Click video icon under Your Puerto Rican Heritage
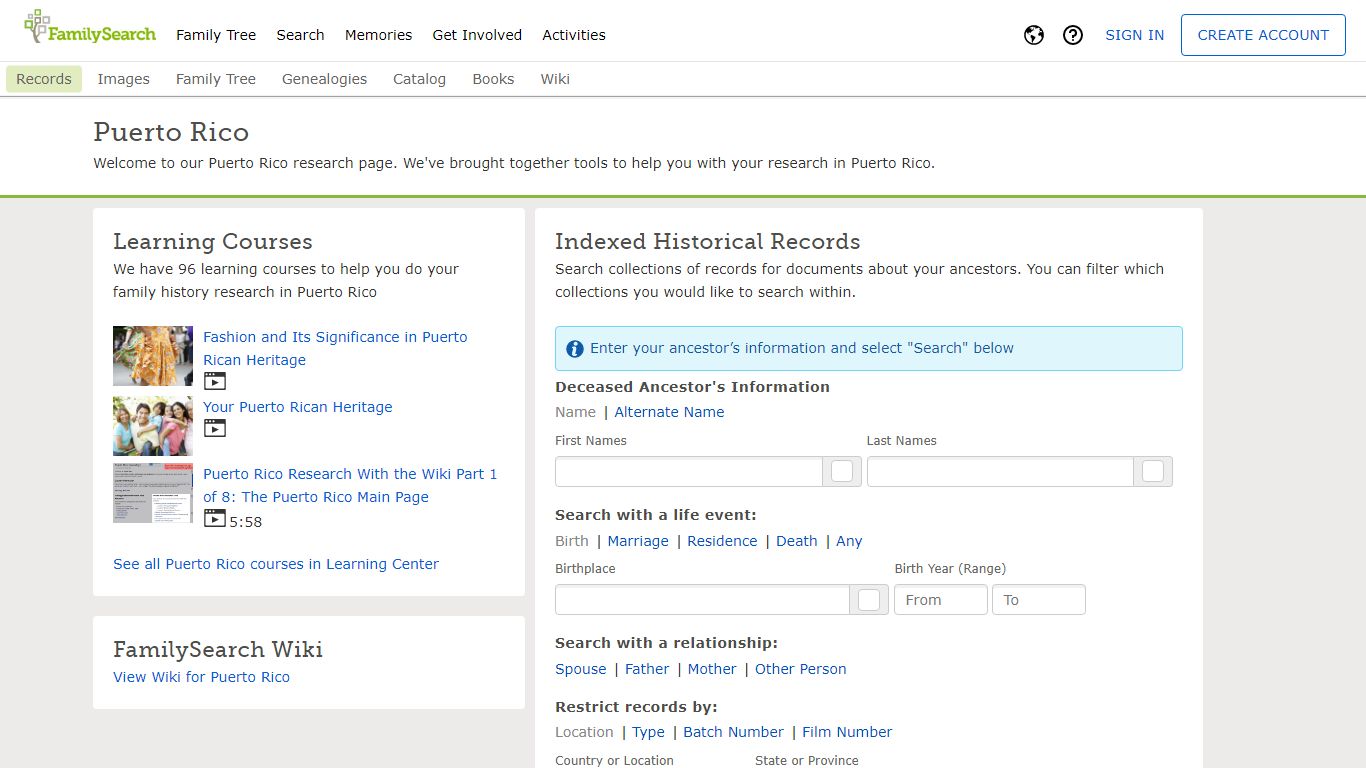This screenshot has width=1366, height=768. pyautogui.click(x=214, y=428)
